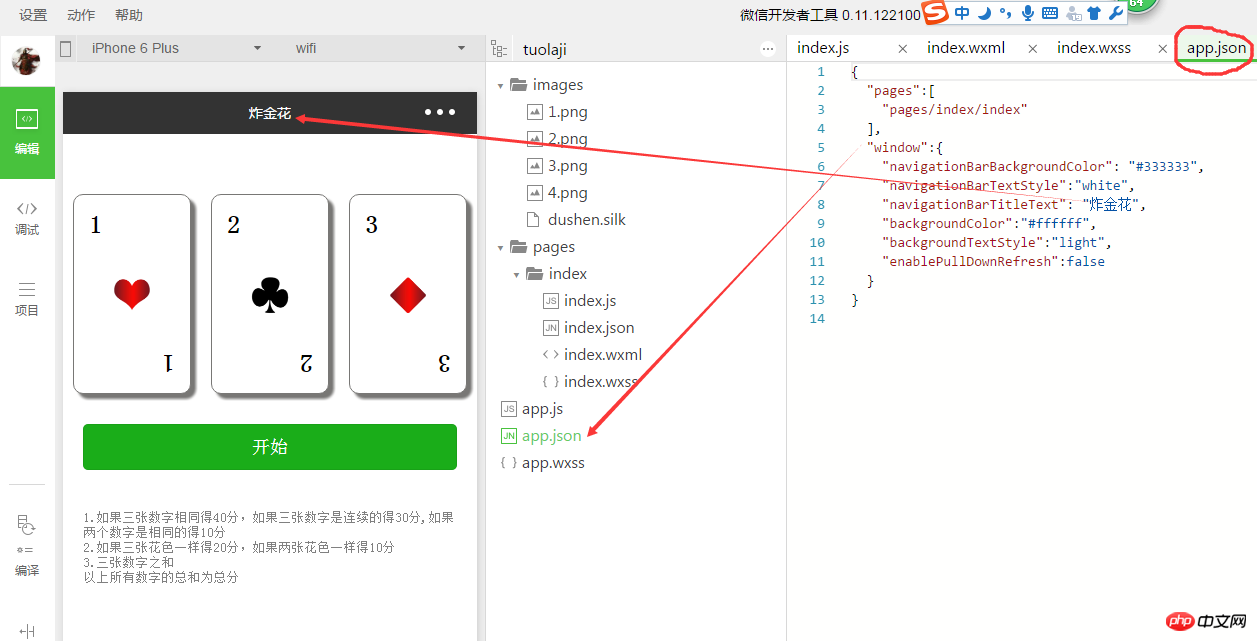1257x641 pixels.
Task: Click the IME user account icon
Action: 1074,13
